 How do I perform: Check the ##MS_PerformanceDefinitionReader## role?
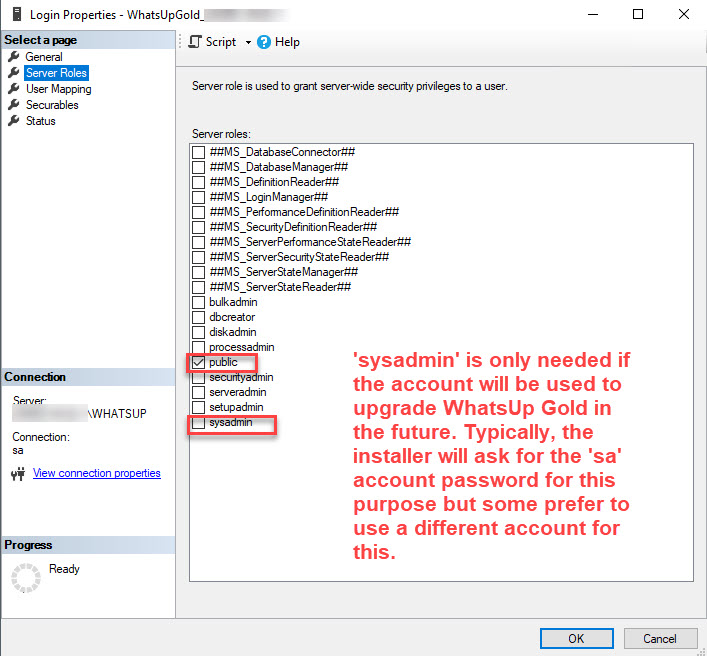click(x=198, y=212)
